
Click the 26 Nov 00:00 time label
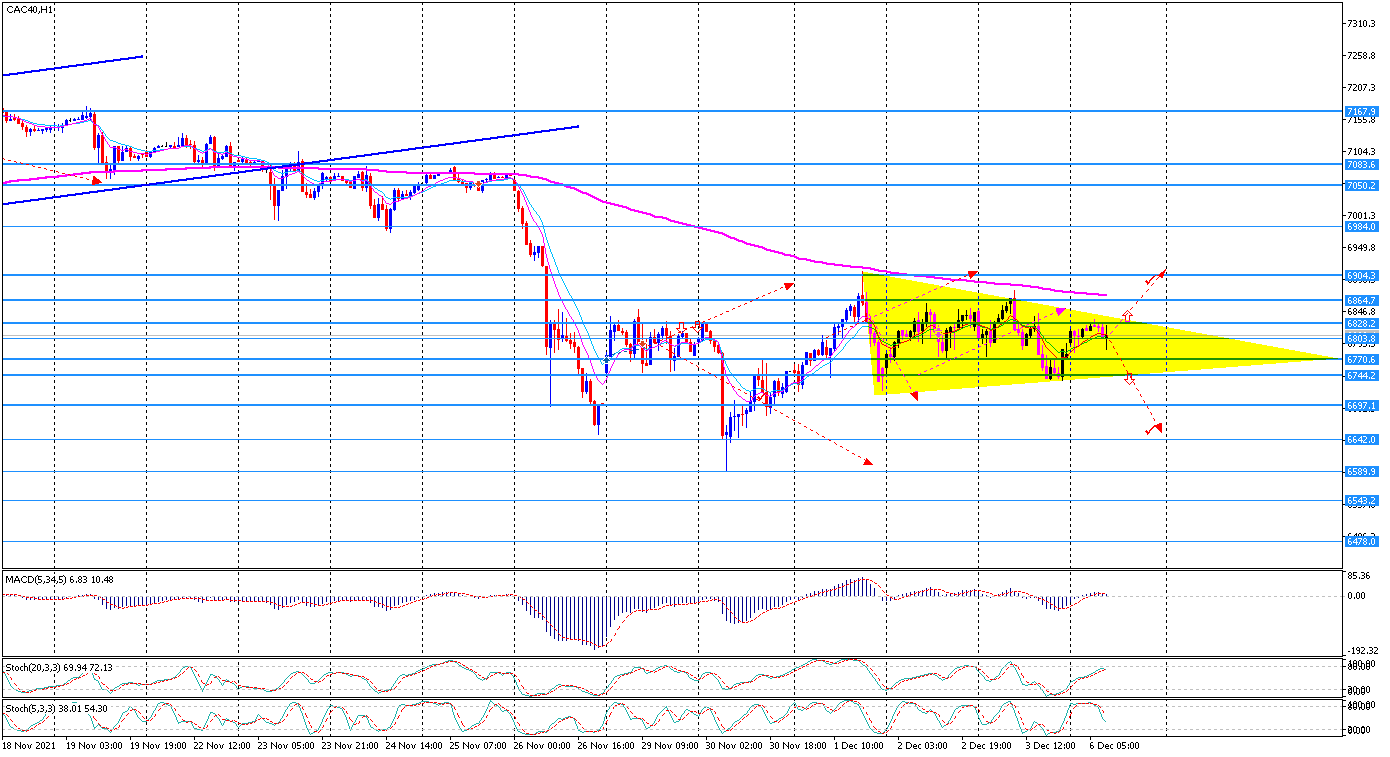[541, 745]
